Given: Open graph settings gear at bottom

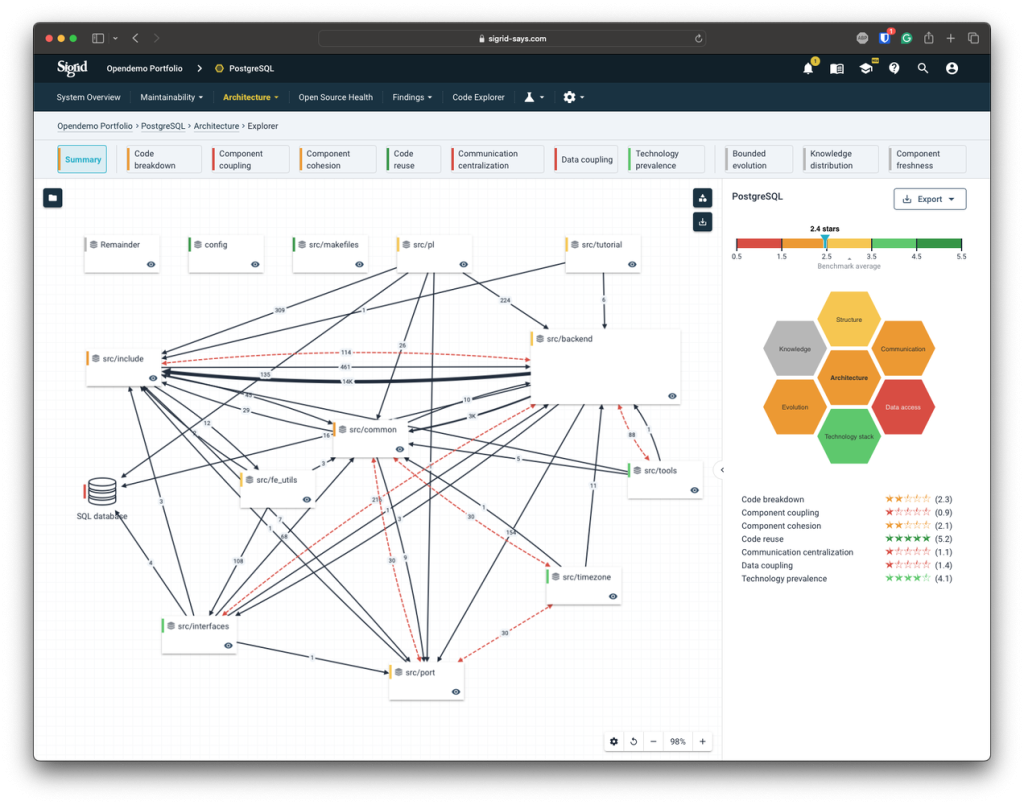Looking at the screenshot, I should [614, 741].
